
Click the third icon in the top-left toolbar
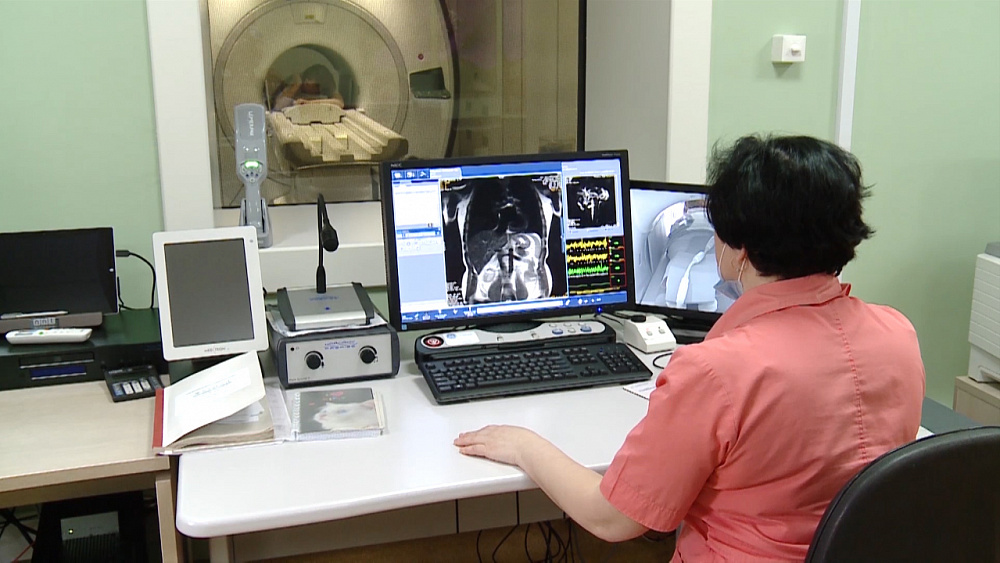[422, 174]
